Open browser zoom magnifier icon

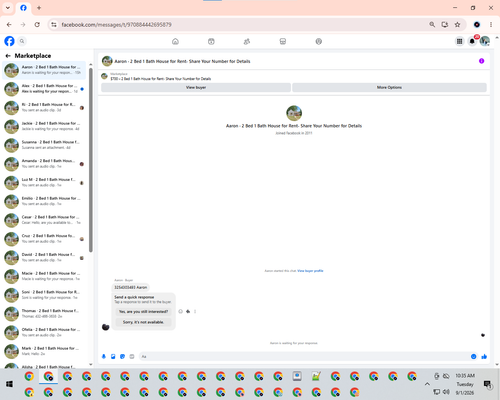point(432,25)
